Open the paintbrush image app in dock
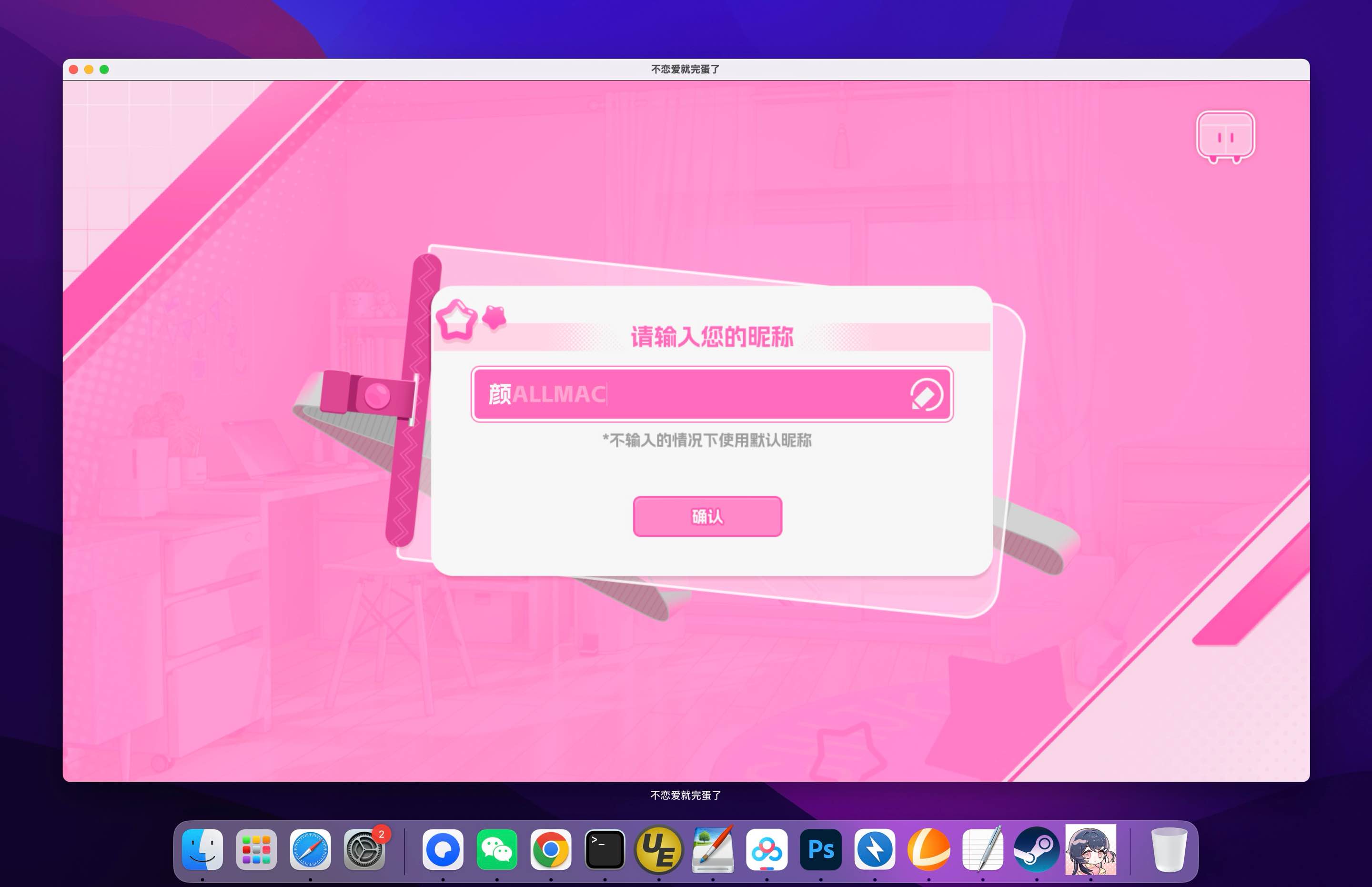The image size is (1372, 887). (x=713, y=849)
